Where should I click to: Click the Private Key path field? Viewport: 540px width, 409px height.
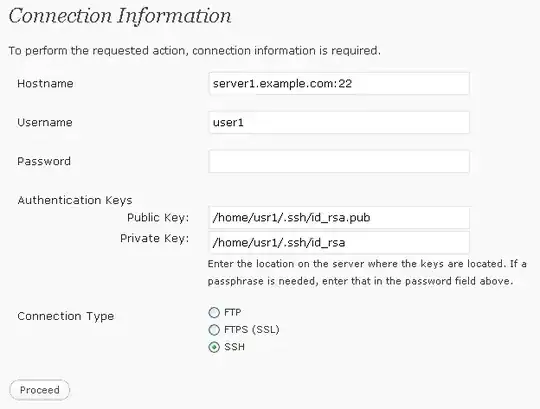[x=339, y=243]
